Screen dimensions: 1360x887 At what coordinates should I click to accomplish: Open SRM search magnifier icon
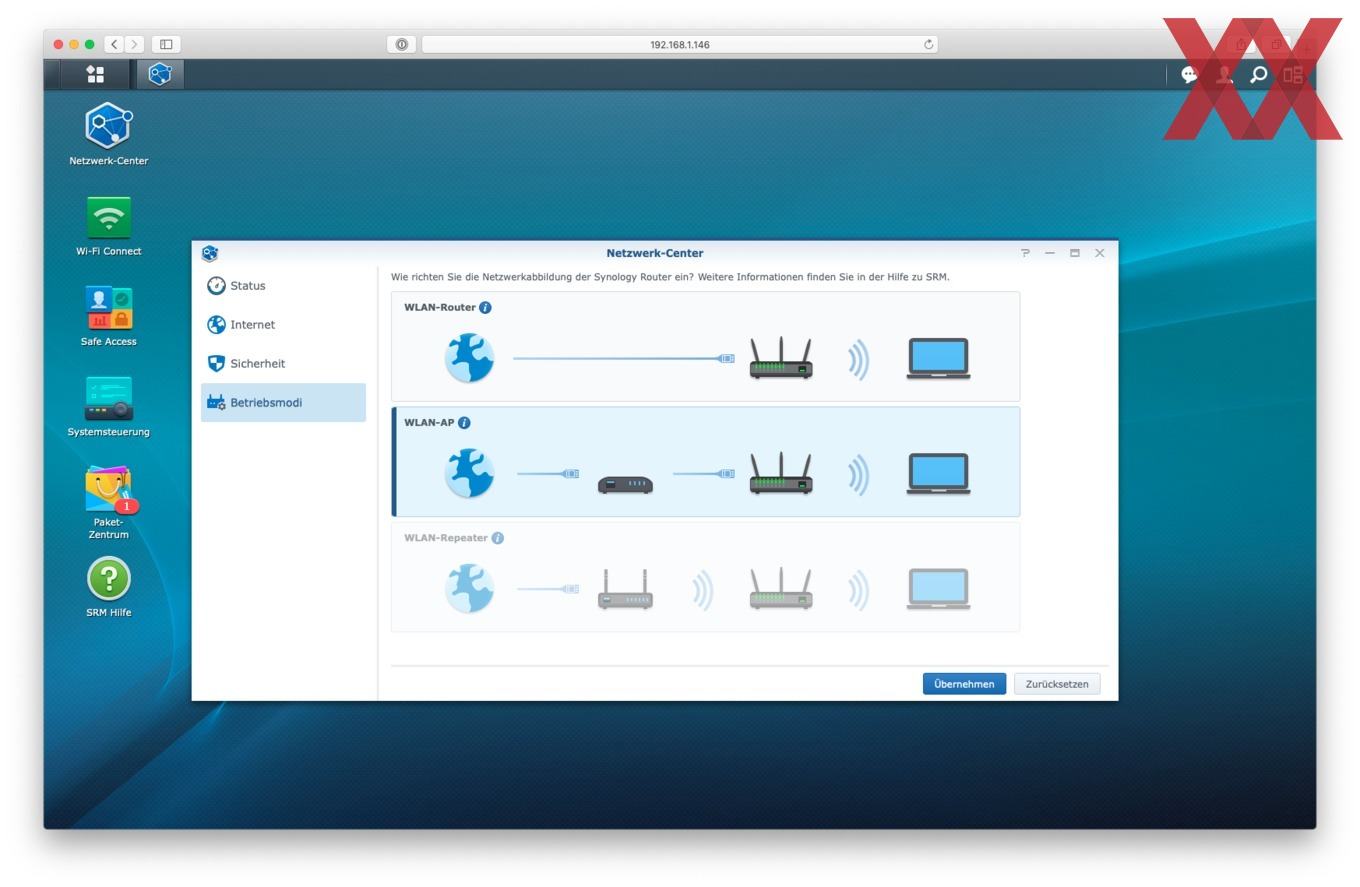(x=1259, y=75)
